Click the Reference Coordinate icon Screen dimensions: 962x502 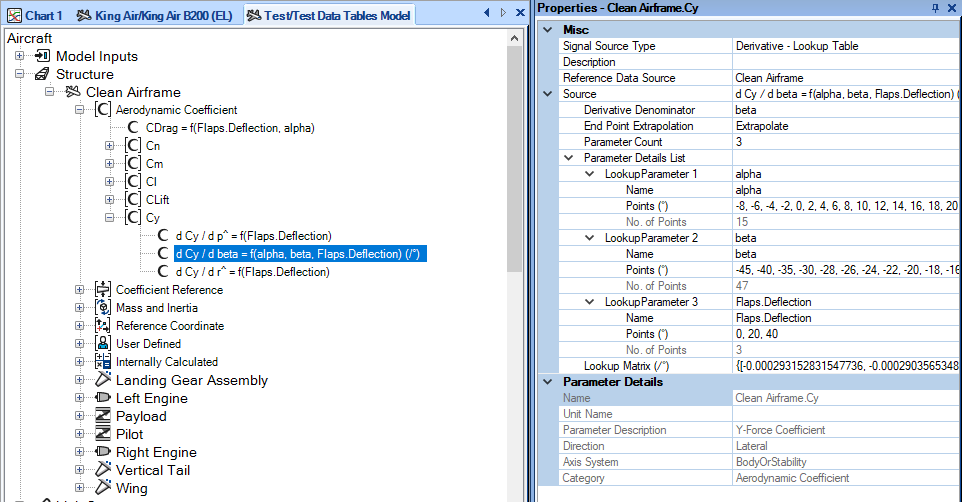click(103, 325)
